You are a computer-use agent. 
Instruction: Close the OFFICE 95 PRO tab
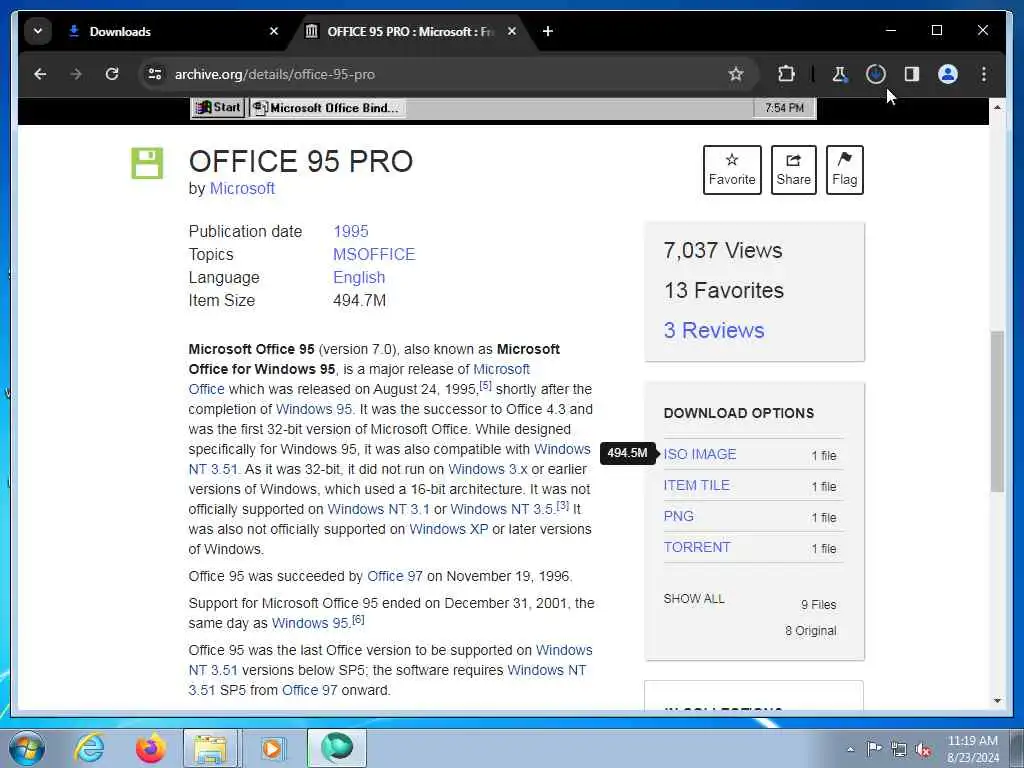[x=512, y=31]
